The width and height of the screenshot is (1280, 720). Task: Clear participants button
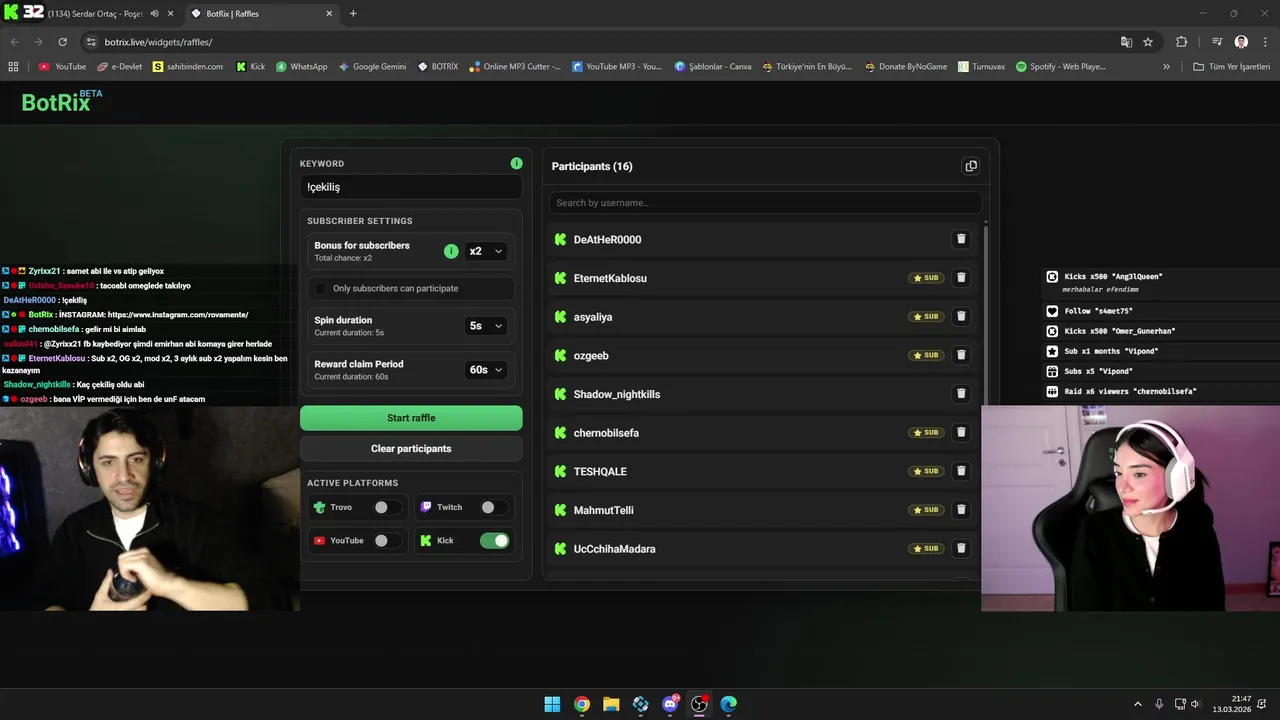(411, 448)
